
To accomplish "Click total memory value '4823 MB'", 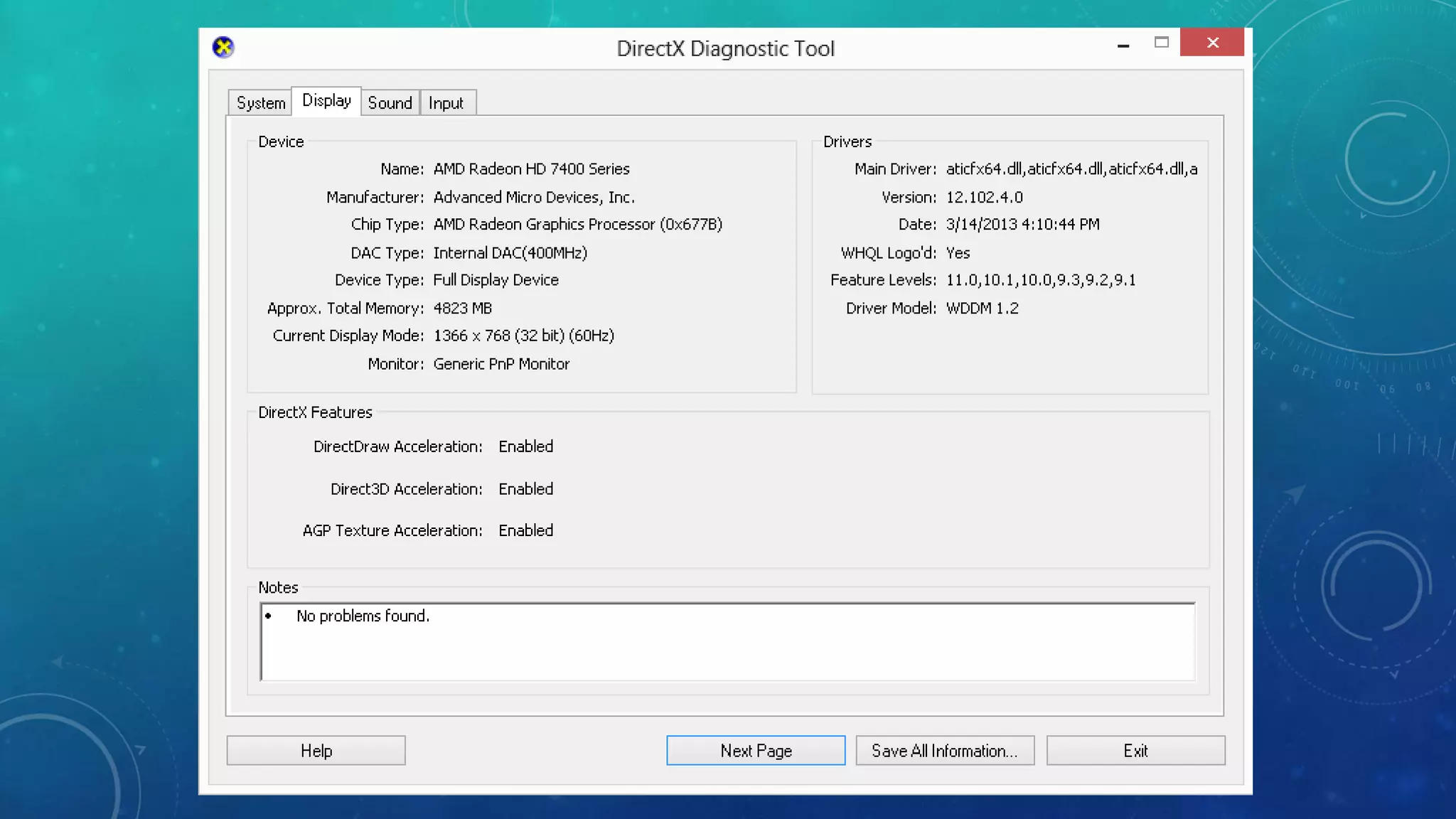I will 463,309.
